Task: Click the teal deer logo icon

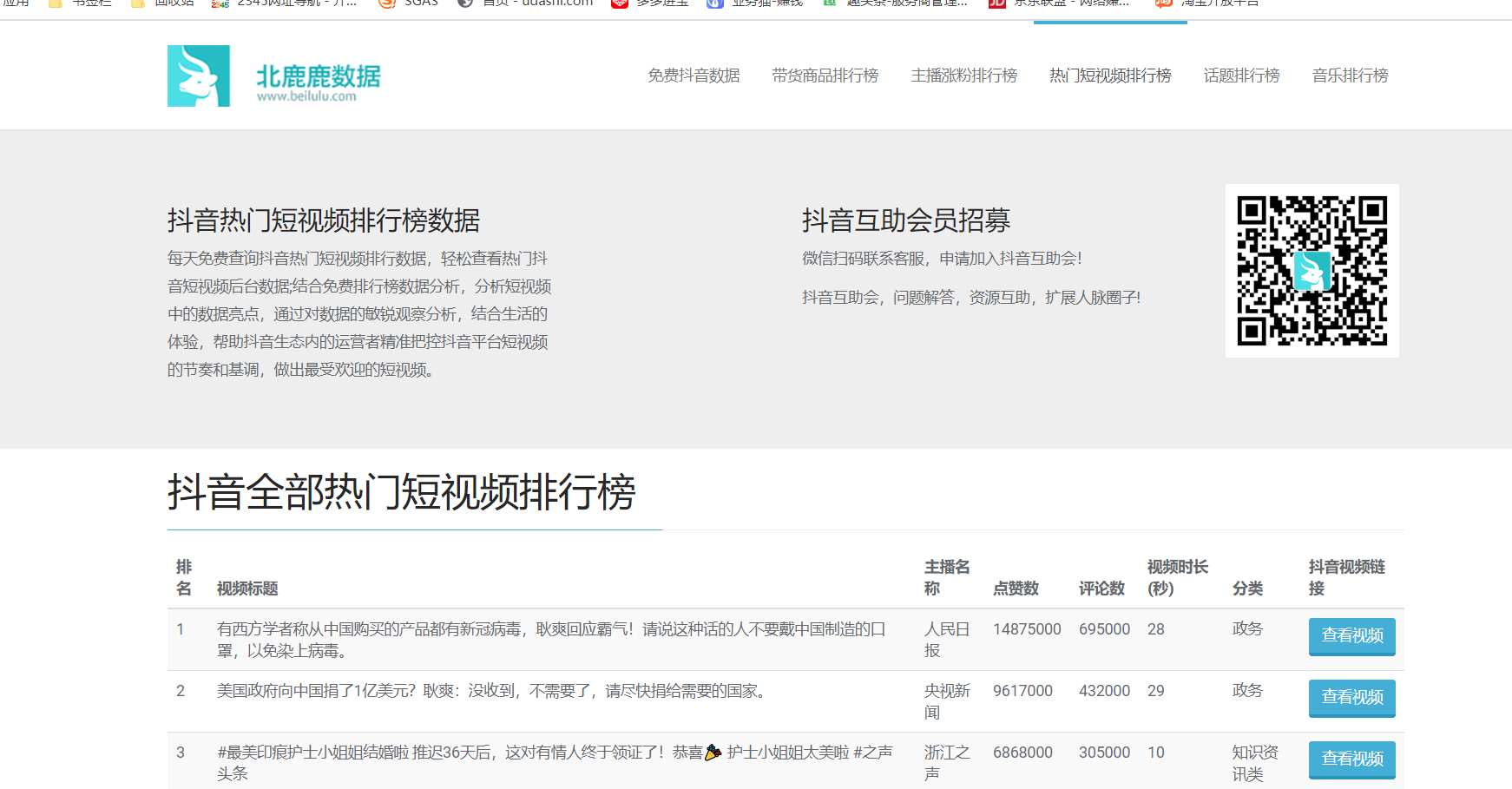Action: pos(199,76)
